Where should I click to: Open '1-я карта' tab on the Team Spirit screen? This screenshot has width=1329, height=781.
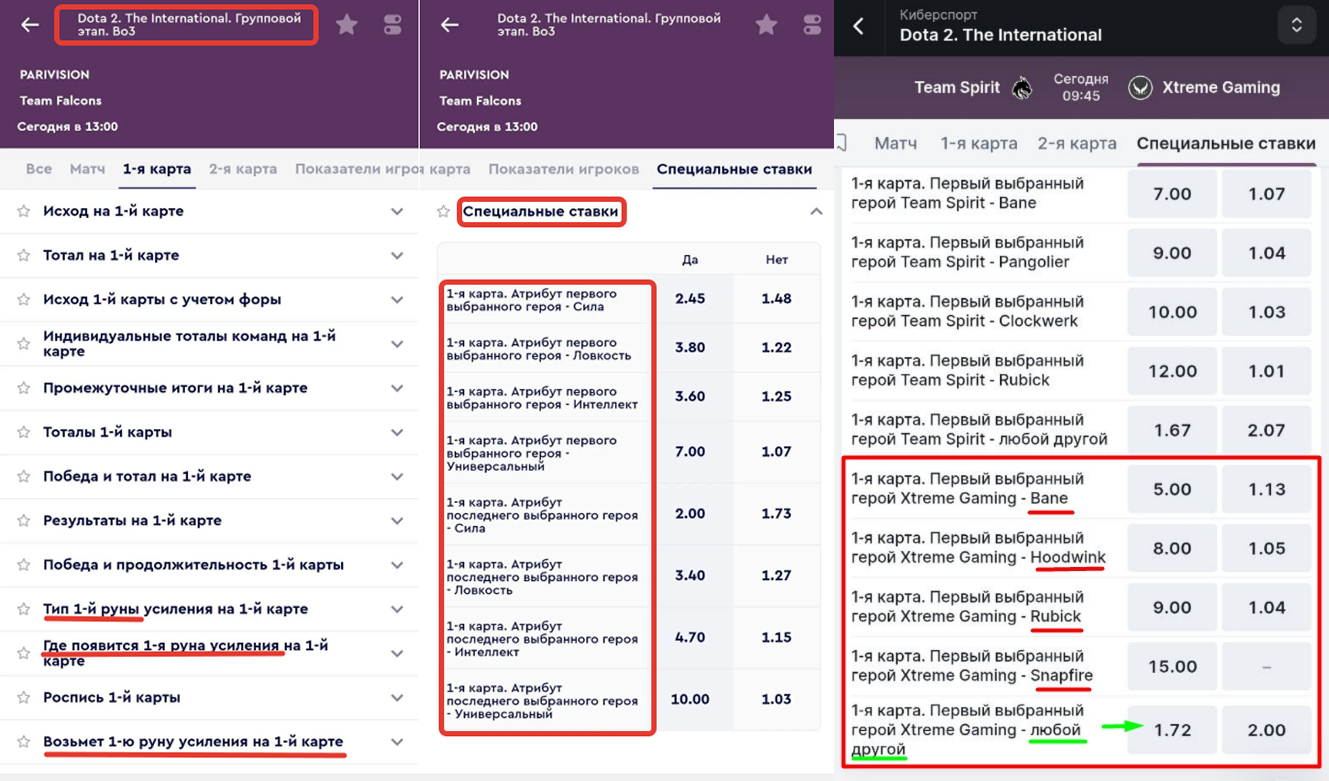tap(979, 143)
